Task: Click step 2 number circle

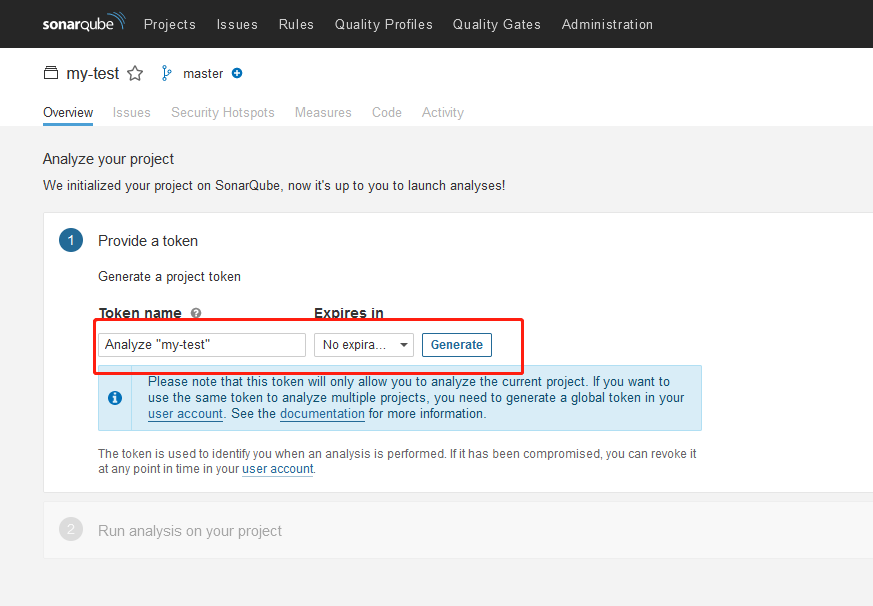Action: pyautogui.click(x=71, y=529)
